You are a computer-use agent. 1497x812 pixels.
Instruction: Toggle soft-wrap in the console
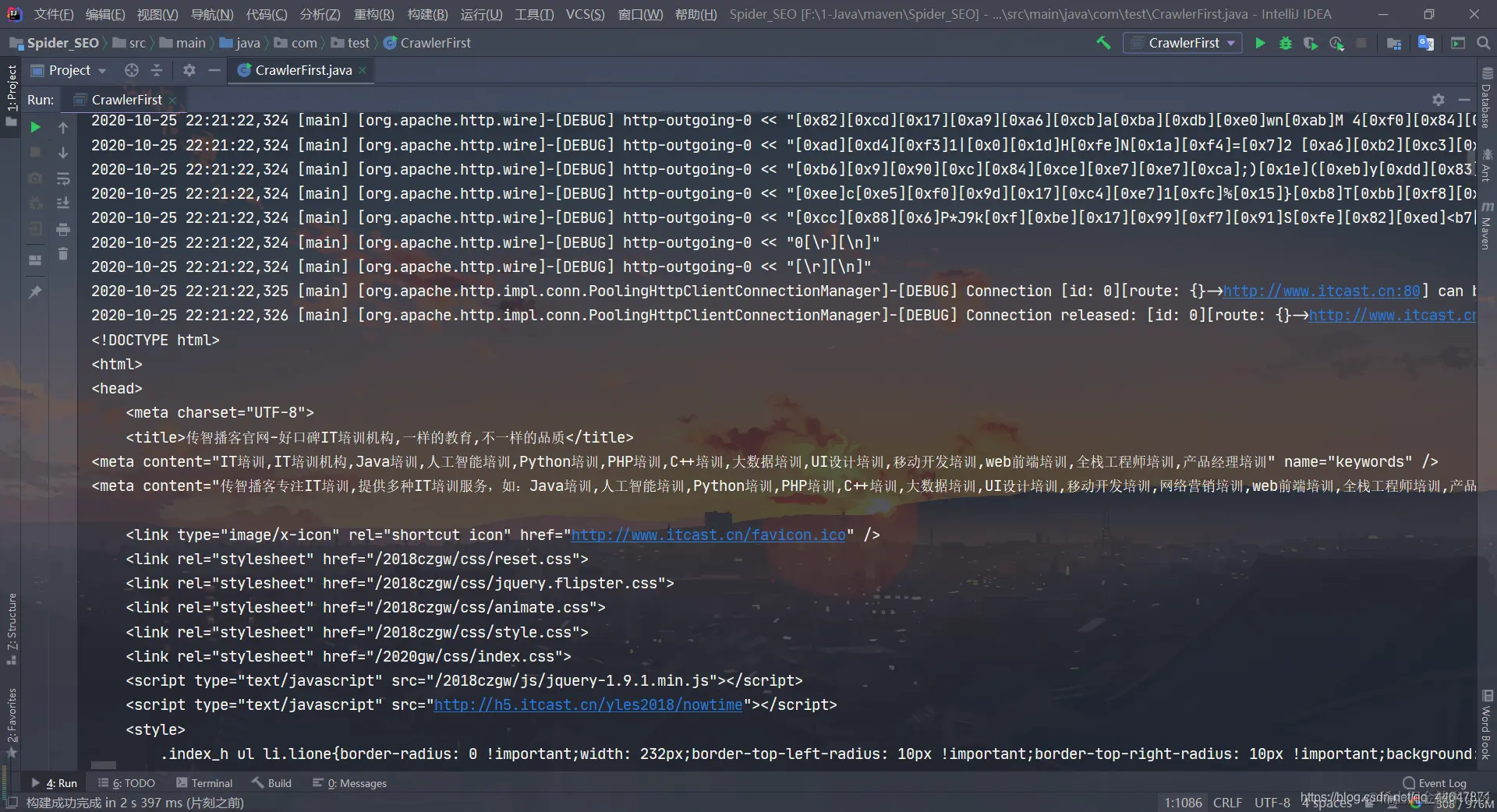point(63,178)
